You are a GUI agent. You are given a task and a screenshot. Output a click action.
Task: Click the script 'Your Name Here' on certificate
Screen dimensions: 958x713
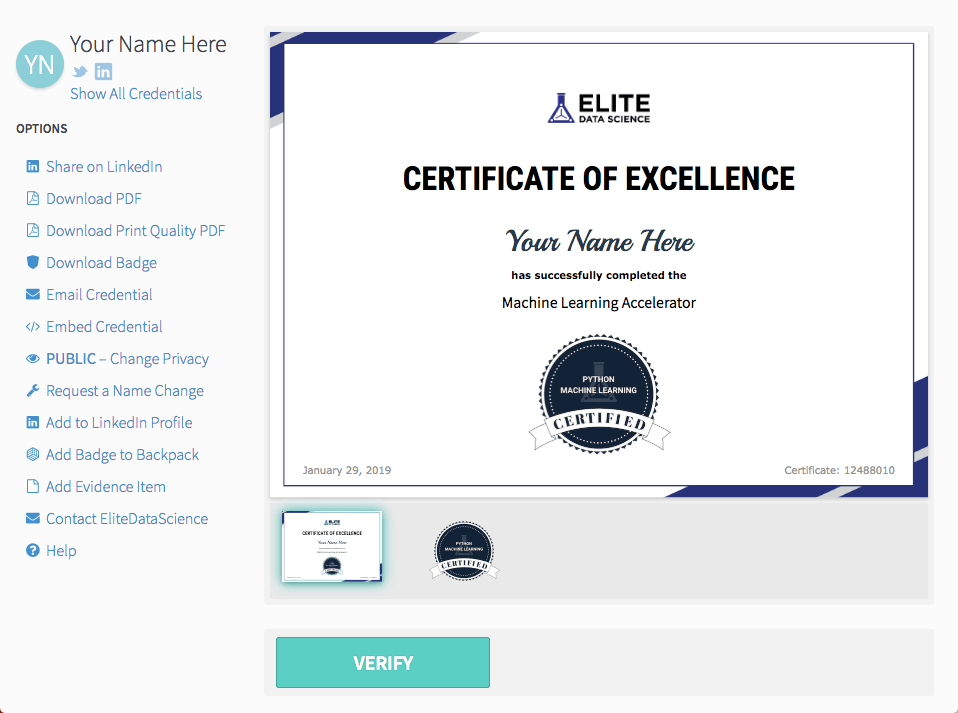coord(599,241)
